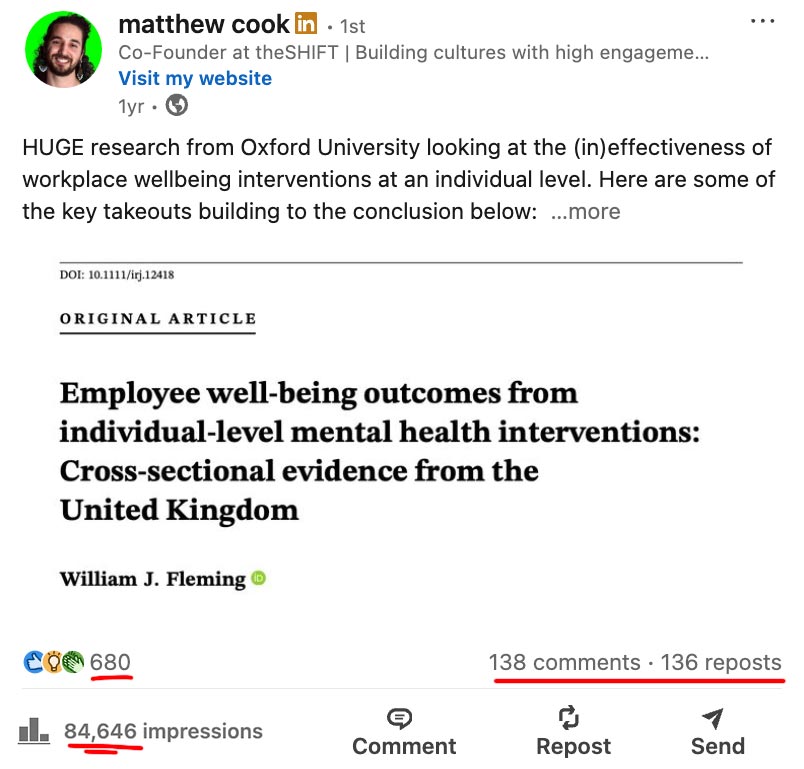View the 138 comments
The height and width of the screenshot is (769, 804).
pyautogui.click(x=564, y=662)
